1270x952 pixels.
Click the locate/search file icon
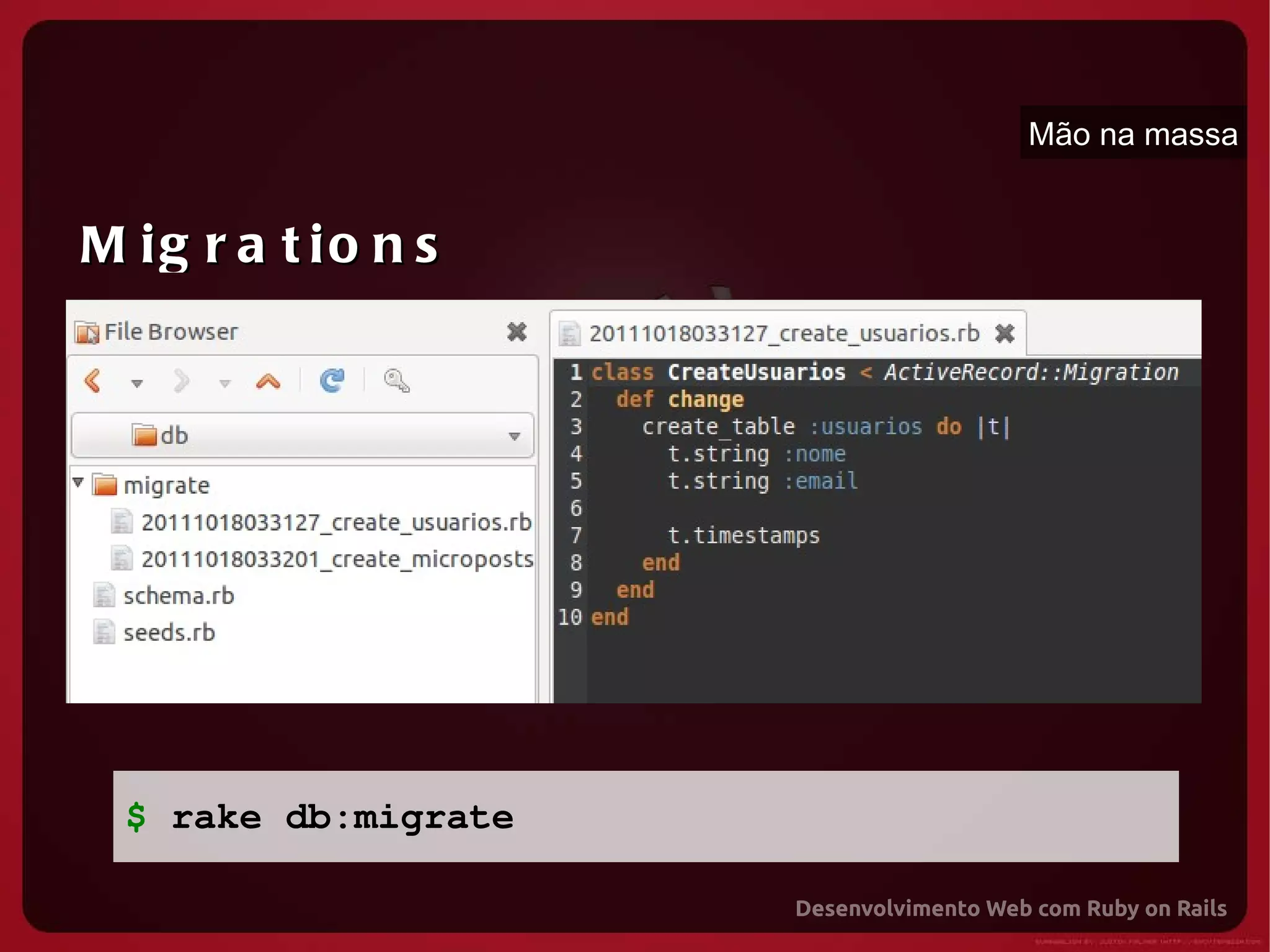(x=396, y=380)
